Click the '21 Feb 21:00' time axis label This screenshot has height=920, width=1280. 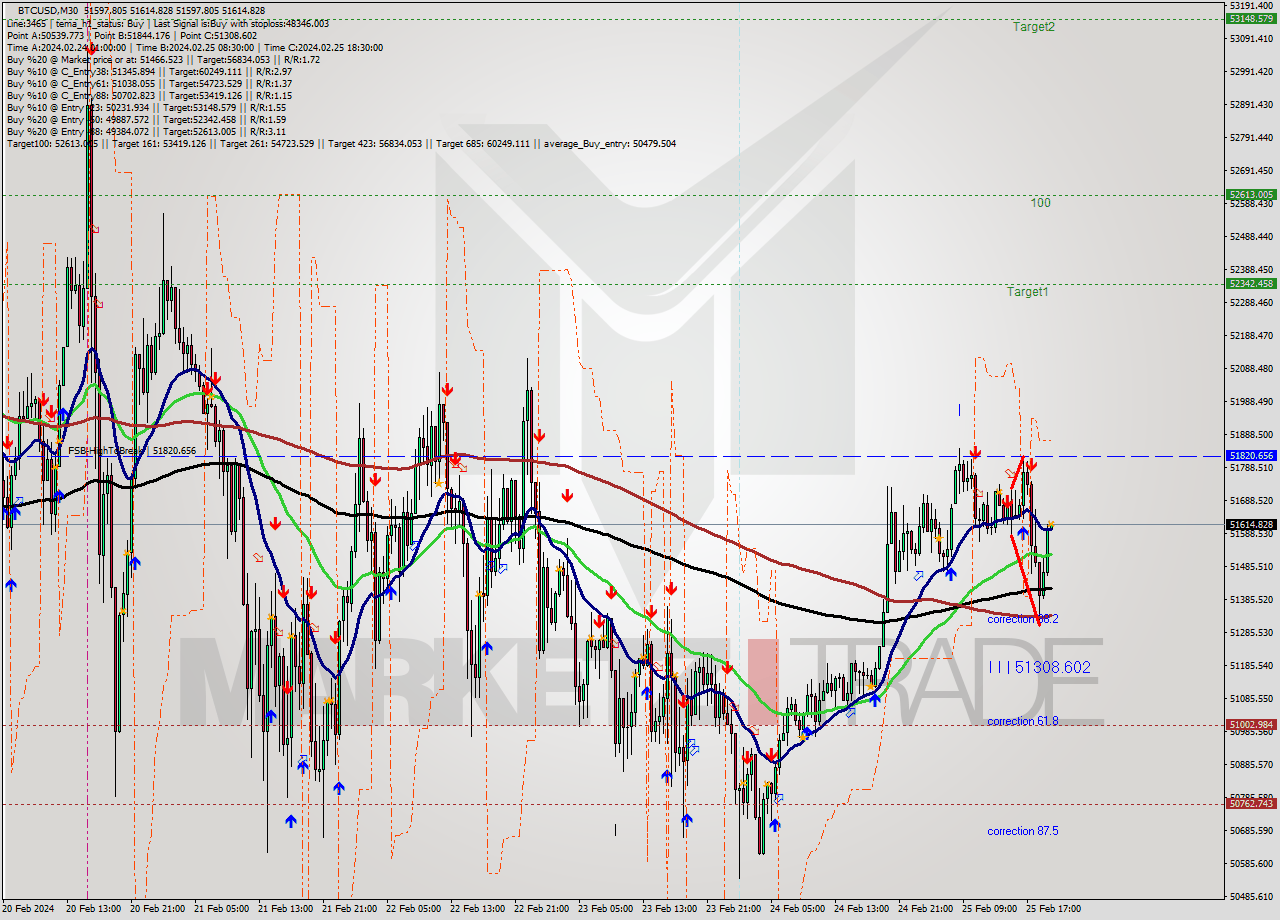[350, 909]
